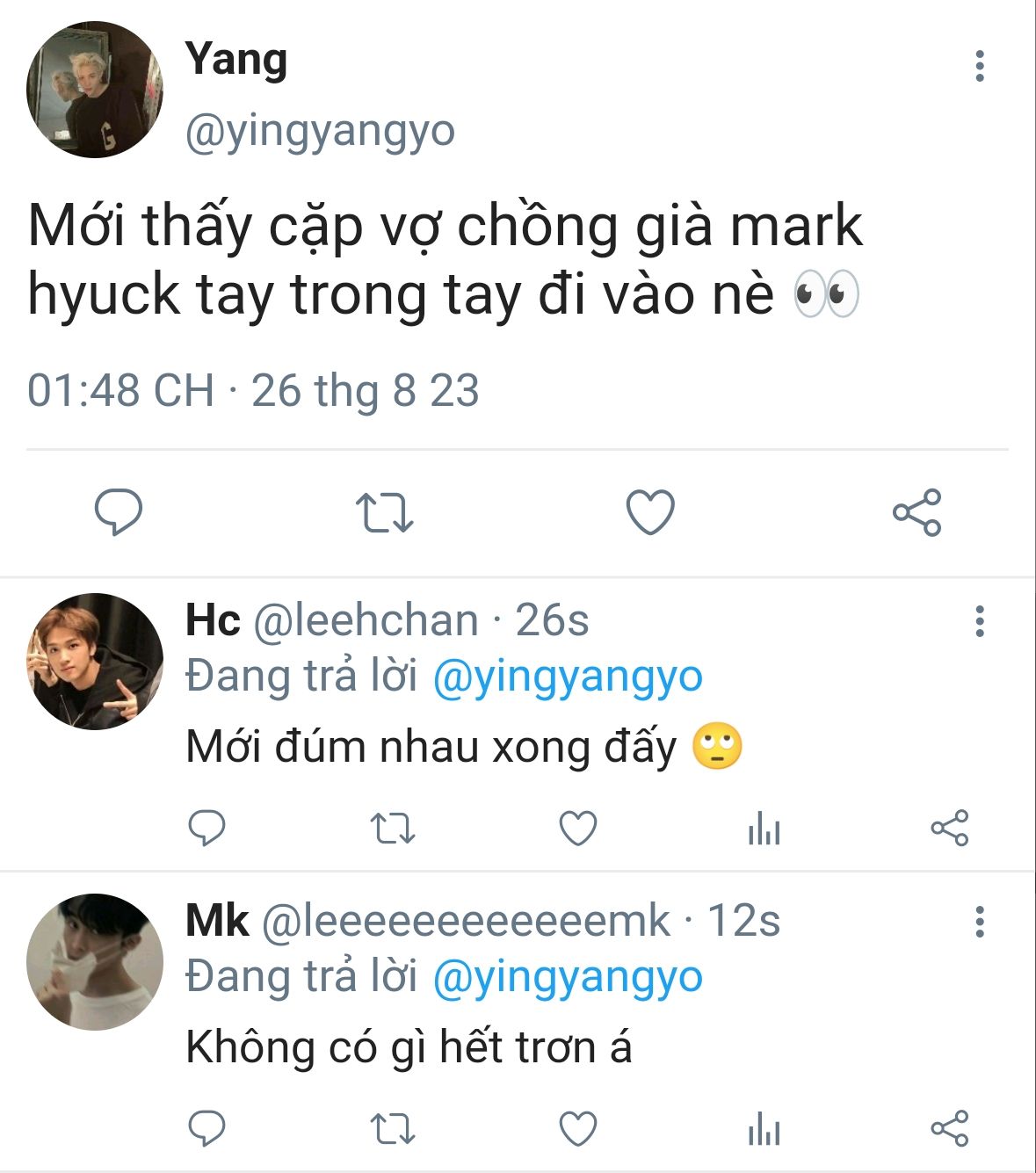1036x1173 pixels.
Task: Like Yang's main tweet
Action: pos(650,512)
